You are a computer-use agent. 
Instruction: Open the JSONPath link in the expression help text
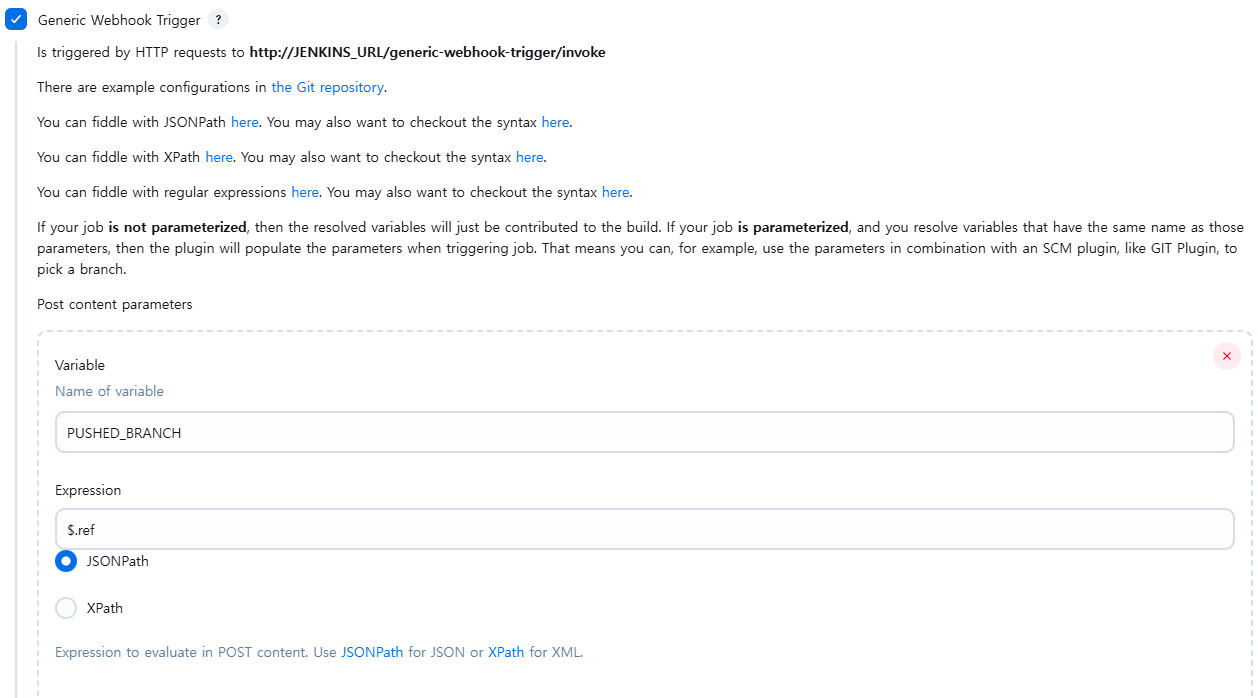click(371, 652)
